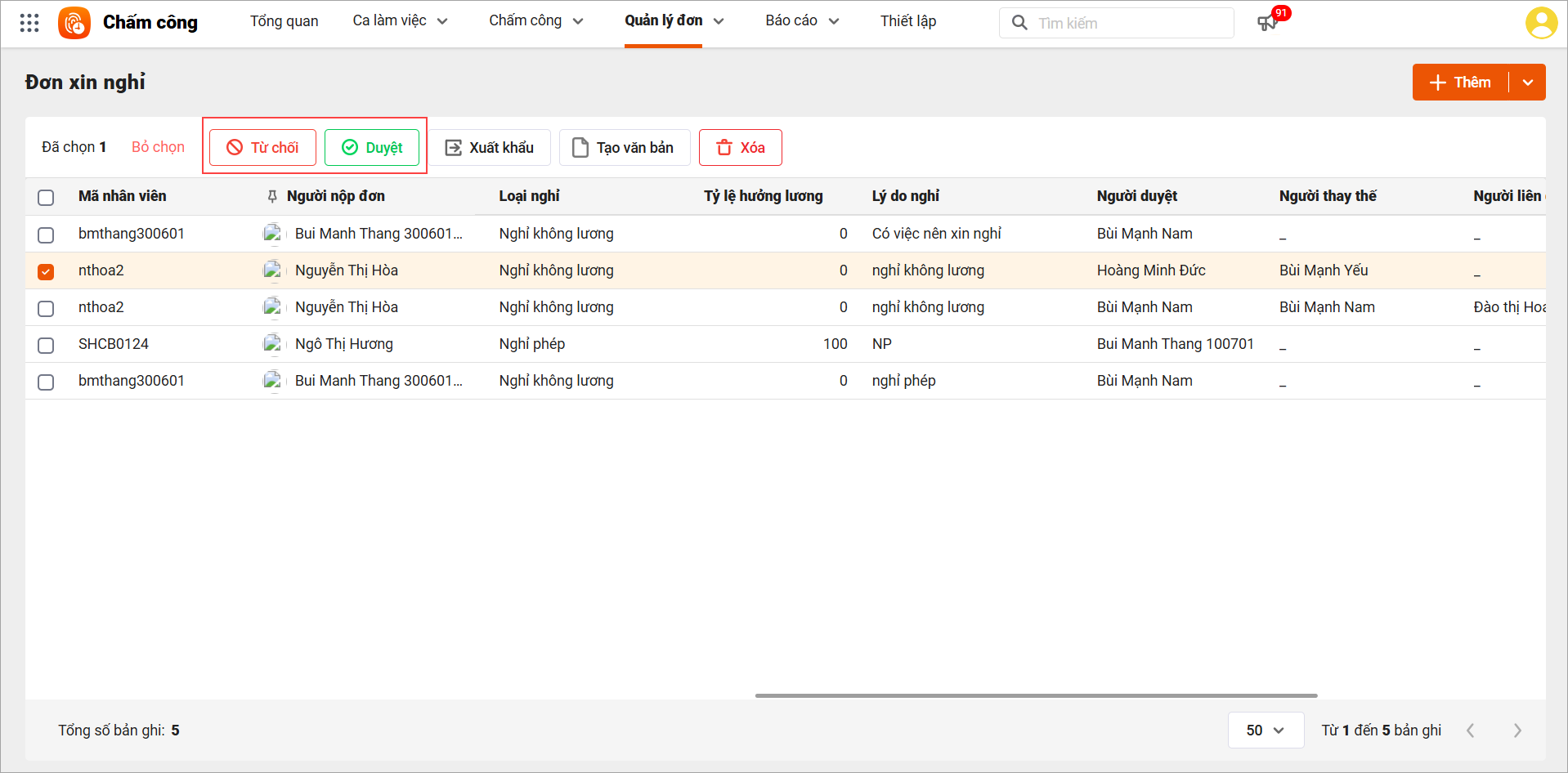Uncheck the selected nthoa2 row checkbox
This screenshot has height=773, width=1568.
click(46, 271)
